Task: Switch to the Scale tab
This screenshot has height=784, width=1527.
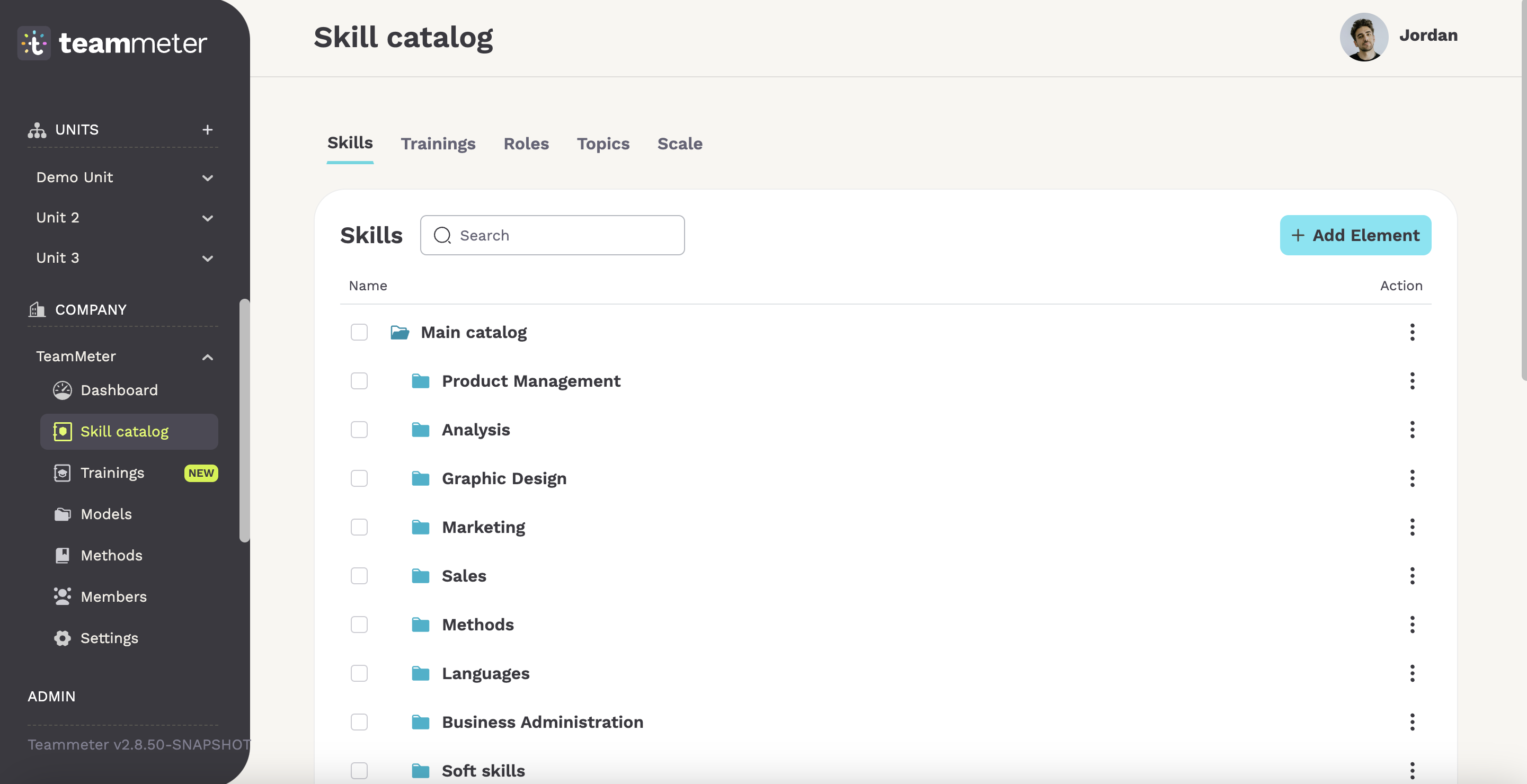Action: (680, 144)
